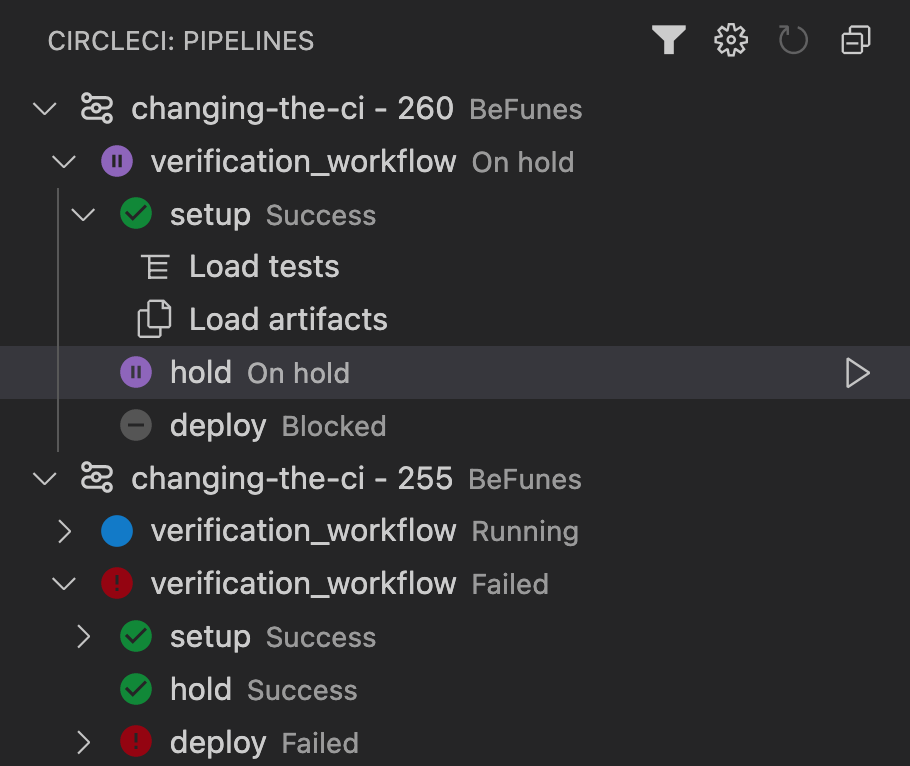The height and width of the screenshot is (766, 910).
Task: Click the pipelines filter icon
Action: [668, 40]
